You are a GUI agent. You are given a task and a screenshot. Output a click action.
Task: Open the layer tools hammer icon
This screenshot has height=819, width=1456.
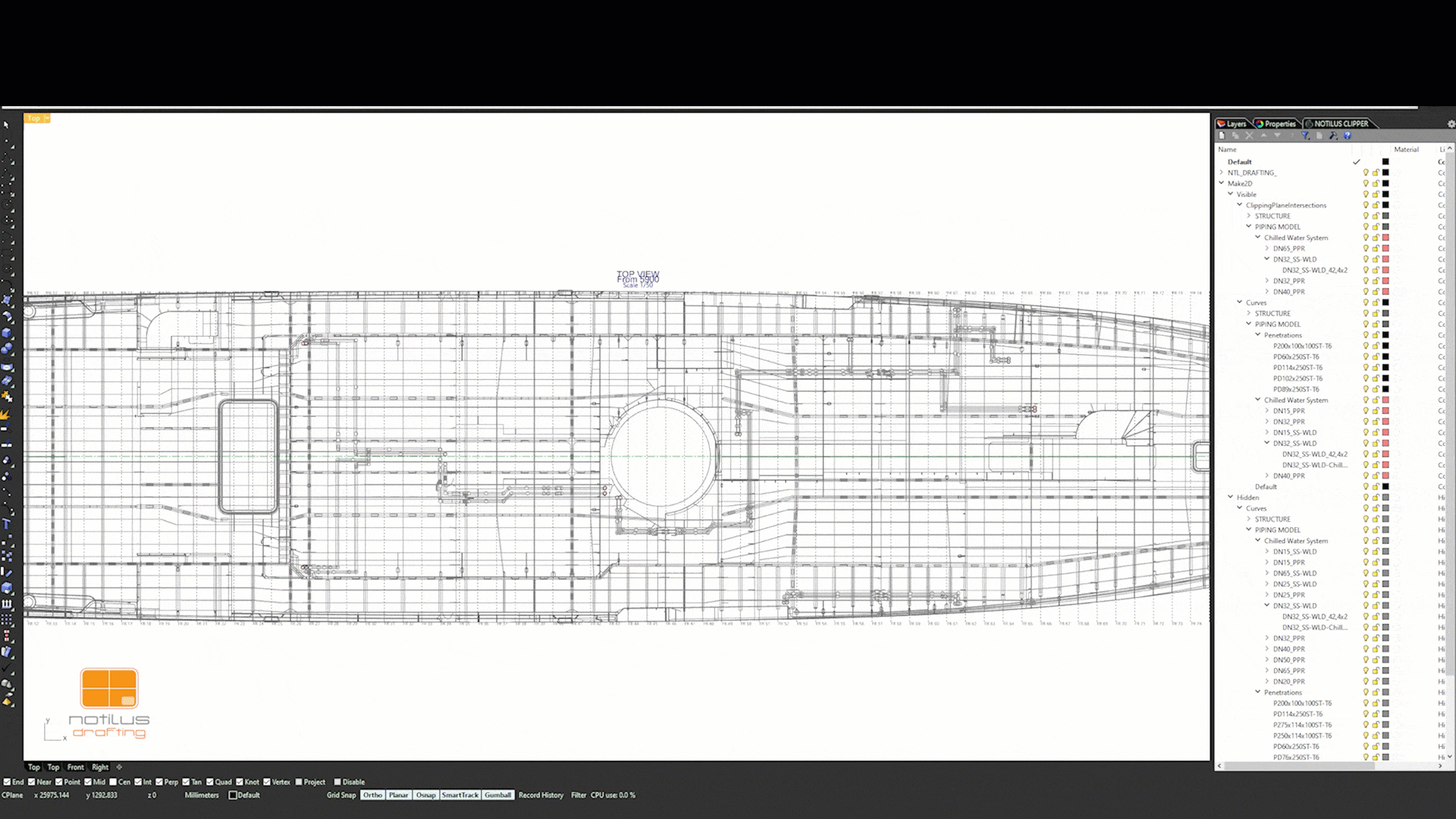pyautogui.click(x=1333, y=136)
